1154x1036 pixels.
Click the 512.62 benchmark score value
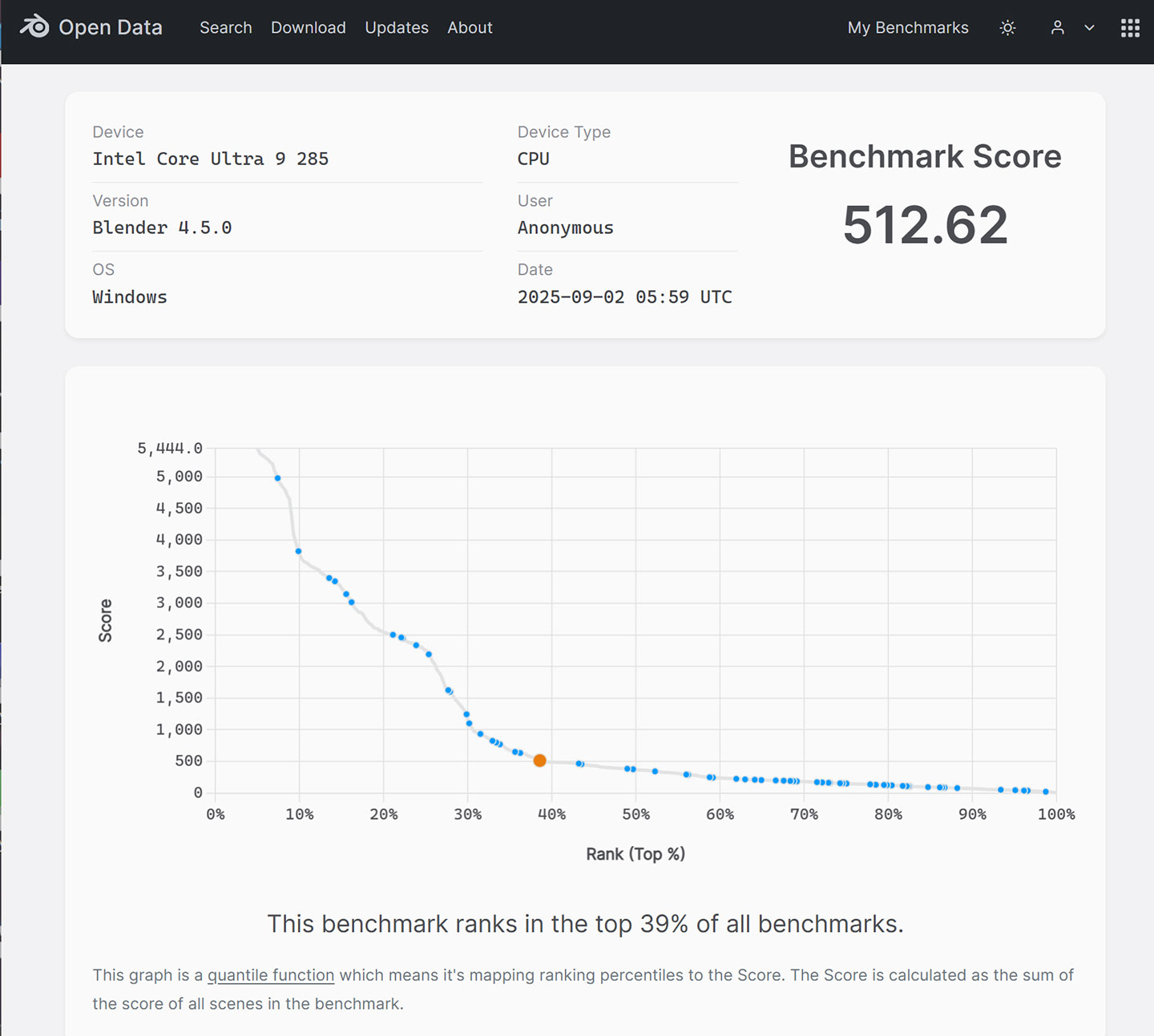point(925,225)
